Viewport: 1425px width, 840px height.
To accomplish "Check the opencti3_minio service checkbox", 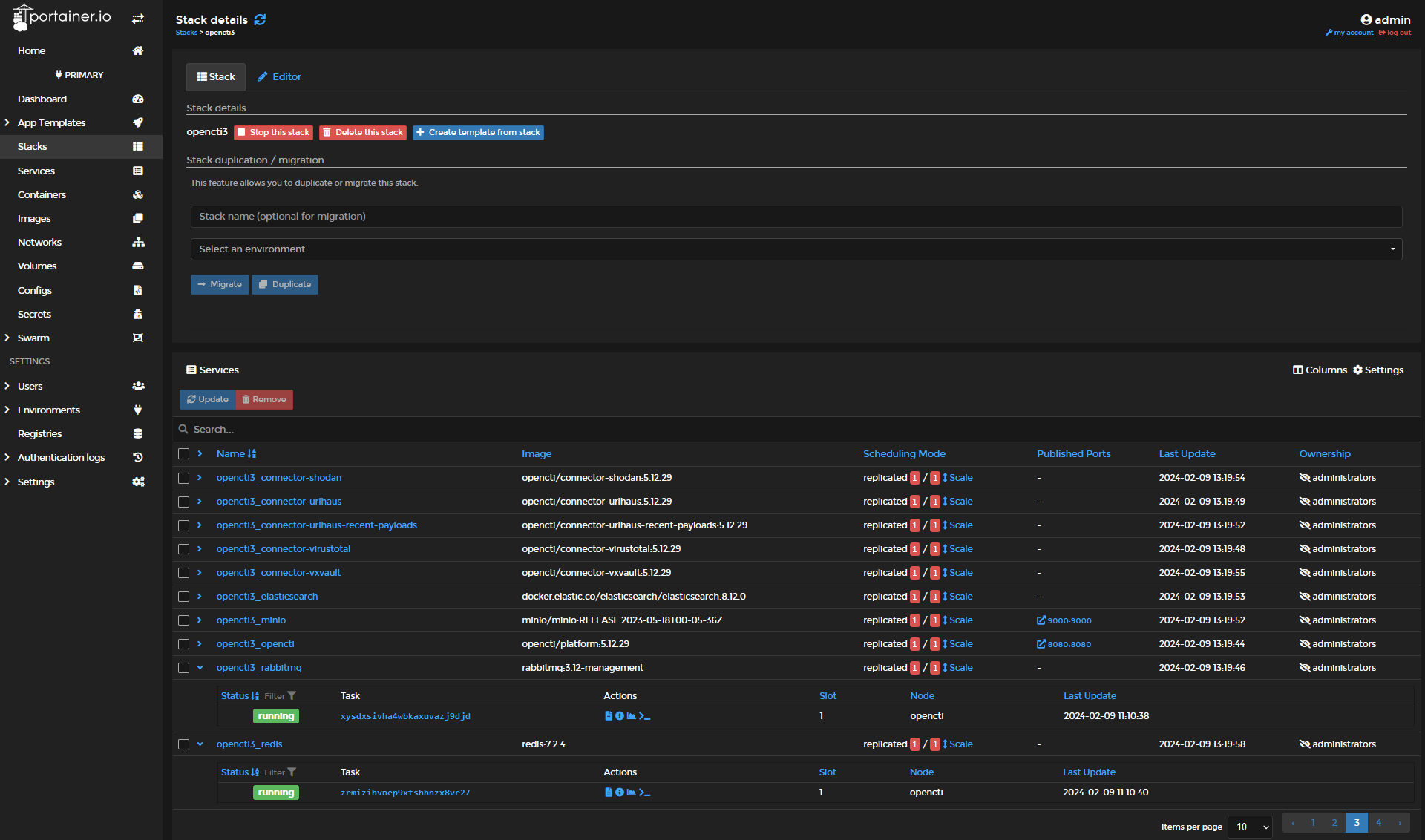I will tap(184, 620).
